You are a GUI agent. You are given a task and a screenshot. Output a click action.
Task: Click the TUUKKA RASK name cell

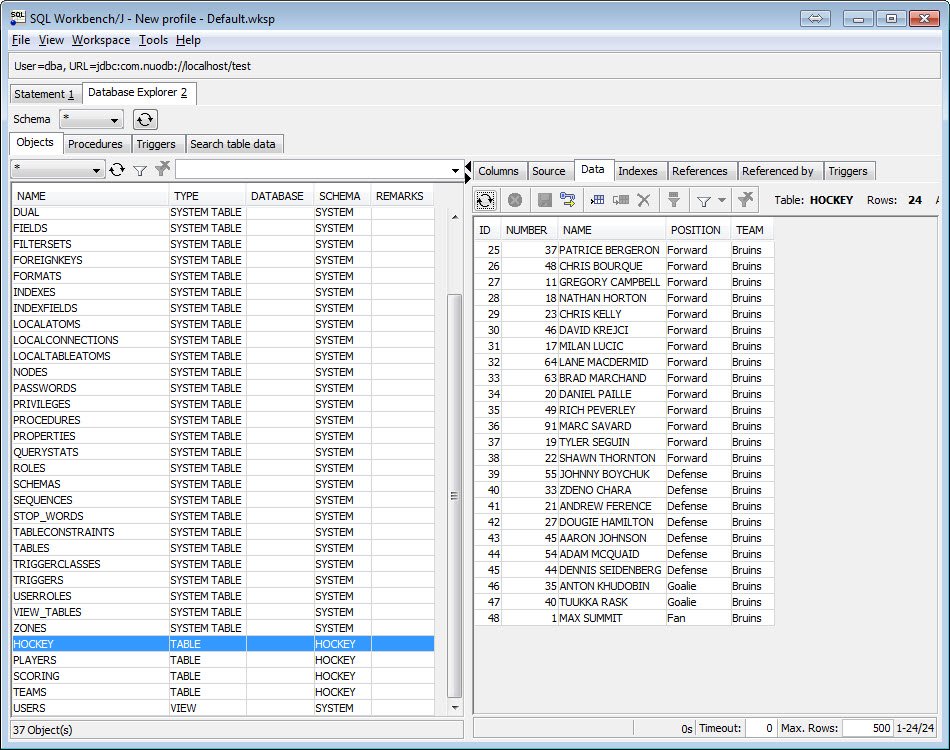pos(611,602)
